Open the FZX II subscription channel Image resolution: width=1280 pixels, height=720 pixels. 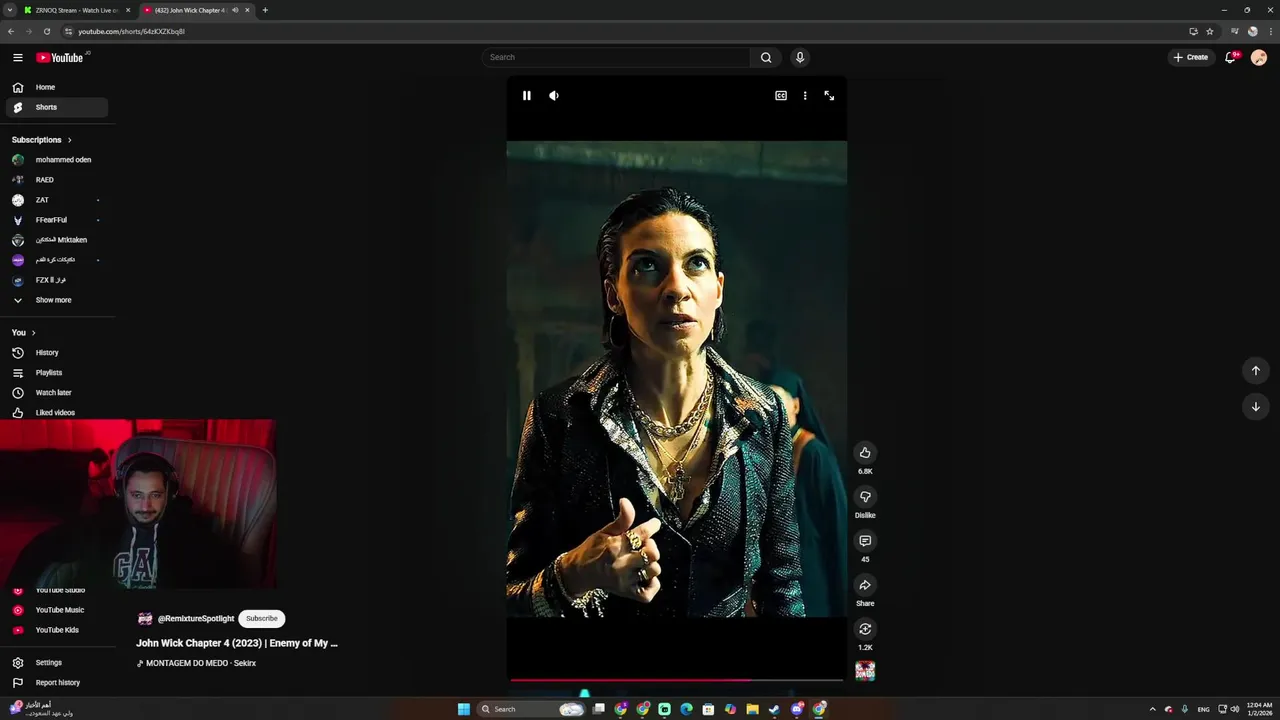[x=57, y=280]
